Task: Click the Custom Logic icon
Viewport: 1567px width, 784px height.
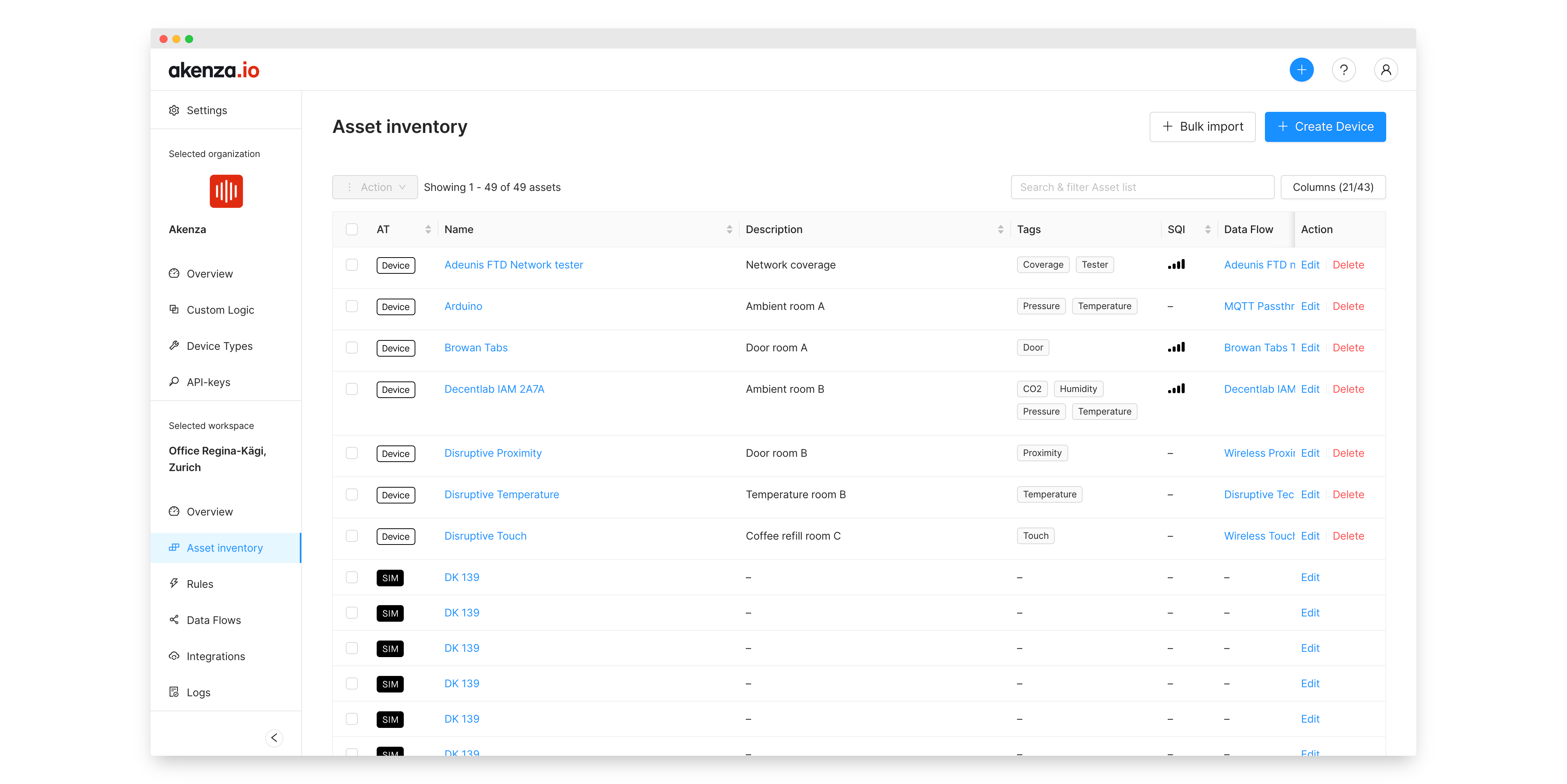Action: tap(174, 309)
